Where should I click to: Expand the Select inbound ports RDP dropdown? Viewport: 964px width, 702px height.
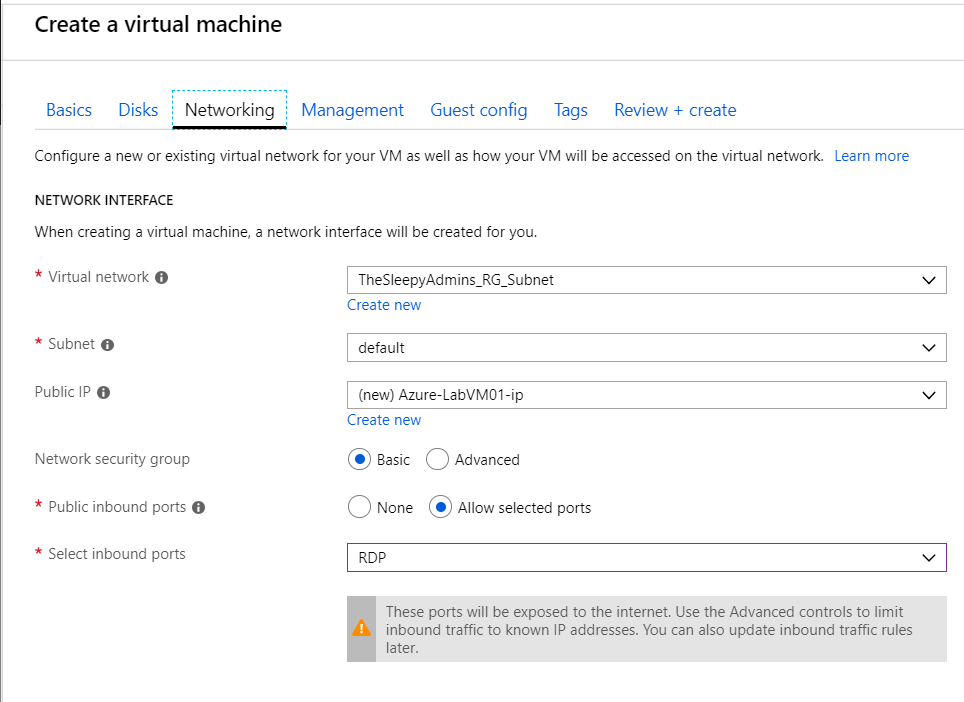click(646, 558)
